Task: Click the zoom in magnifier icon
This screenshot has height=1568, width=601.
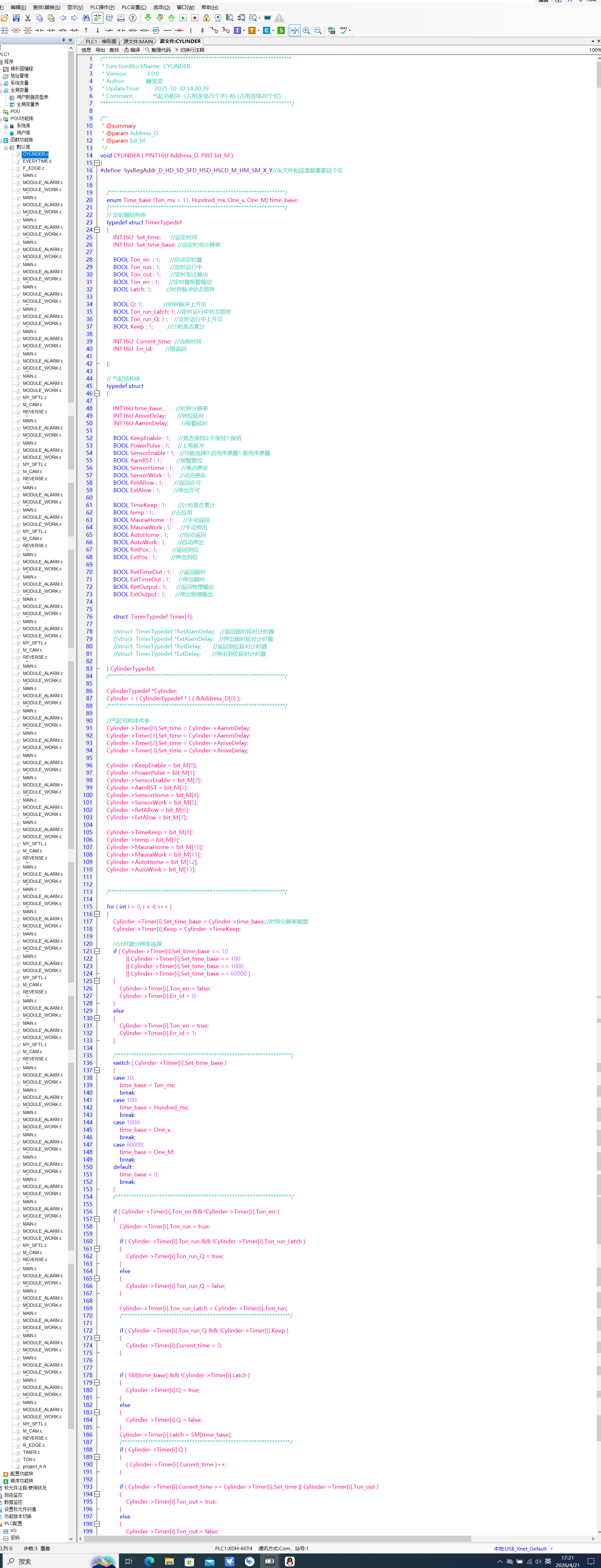Action: coord(306,30)
